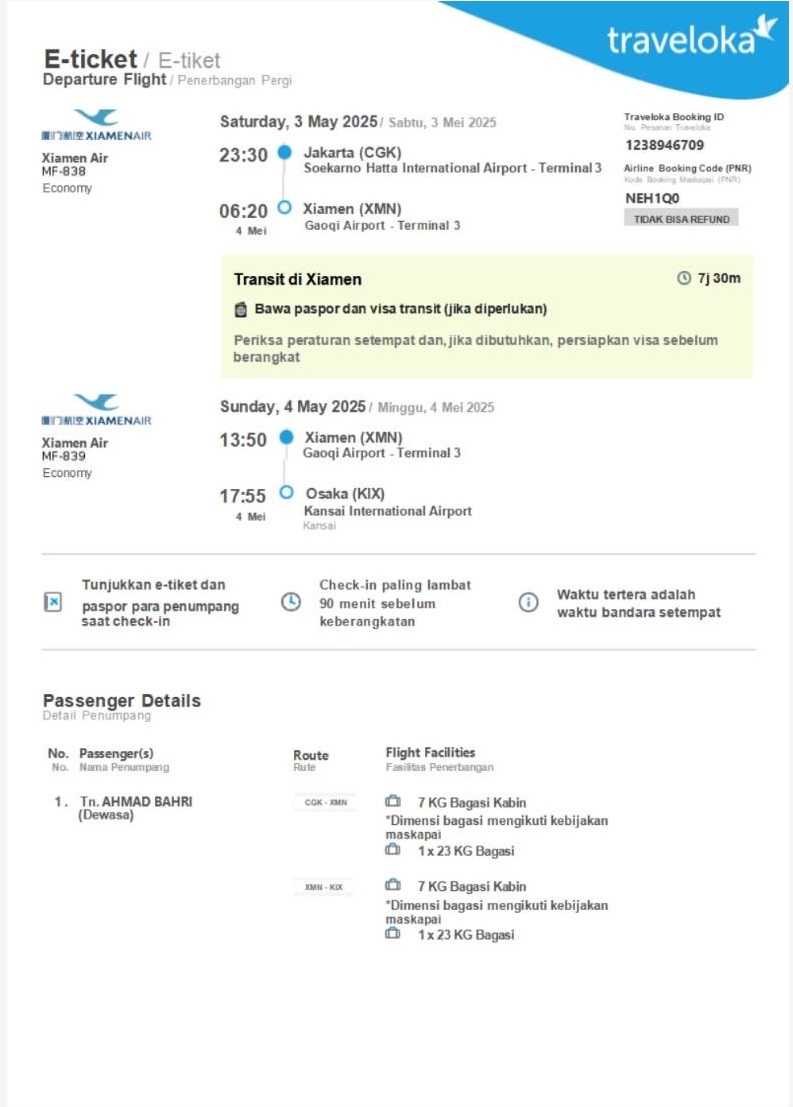Click the PNR code NEH1Q0
793x1107 pixels.
[x=652, y=198]
